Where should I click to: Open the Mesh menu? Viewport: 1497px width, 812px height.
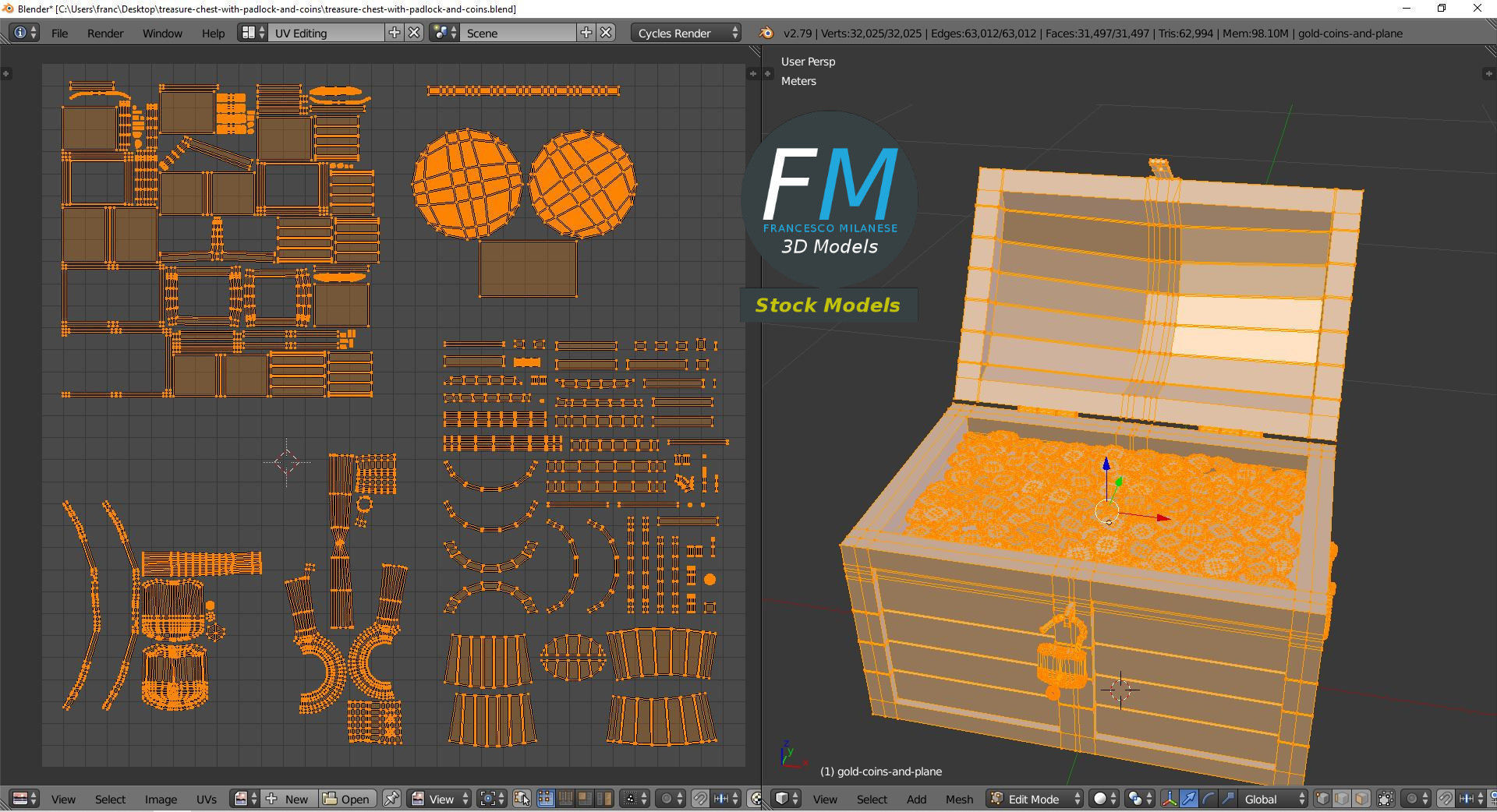959,799
